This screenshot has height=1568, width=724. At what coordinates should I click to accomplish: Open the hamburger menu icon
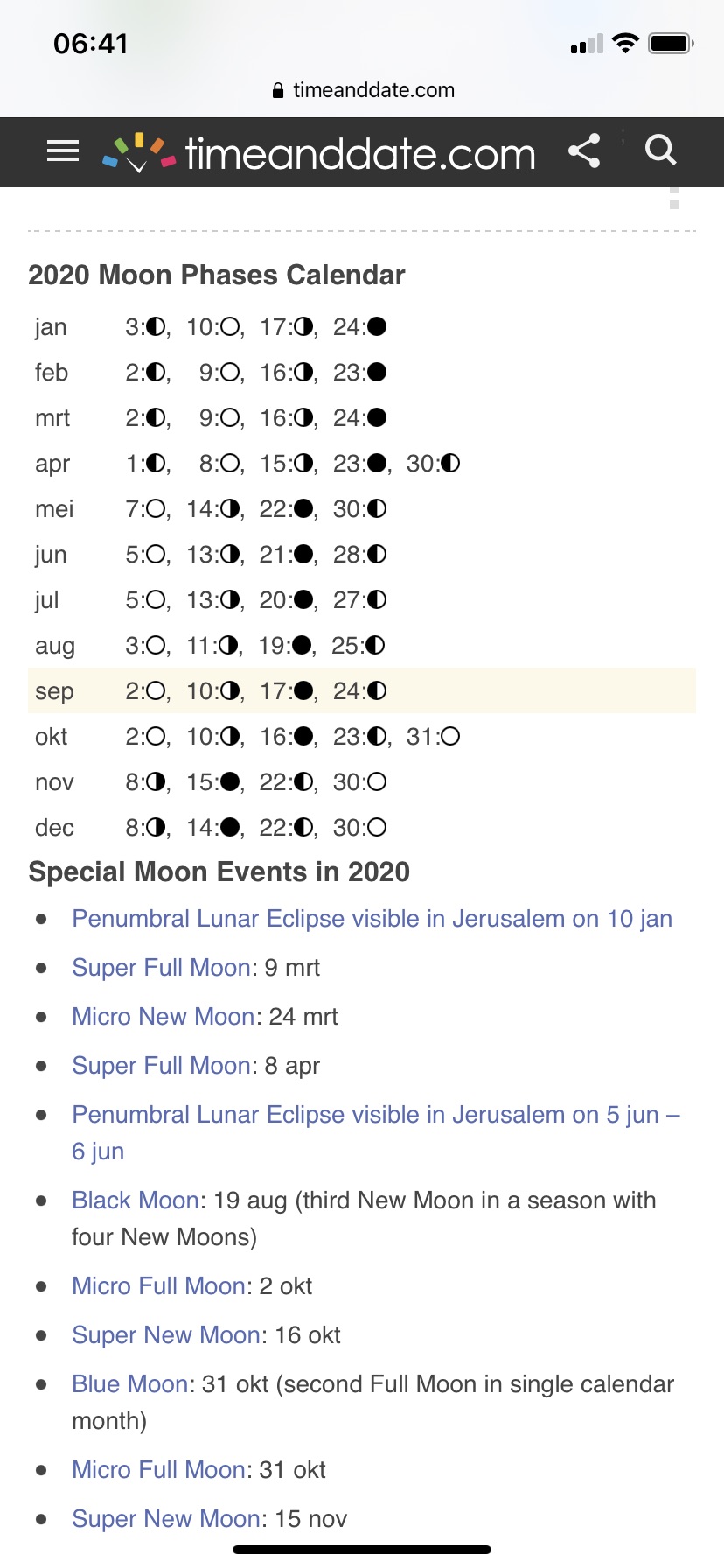63,151
